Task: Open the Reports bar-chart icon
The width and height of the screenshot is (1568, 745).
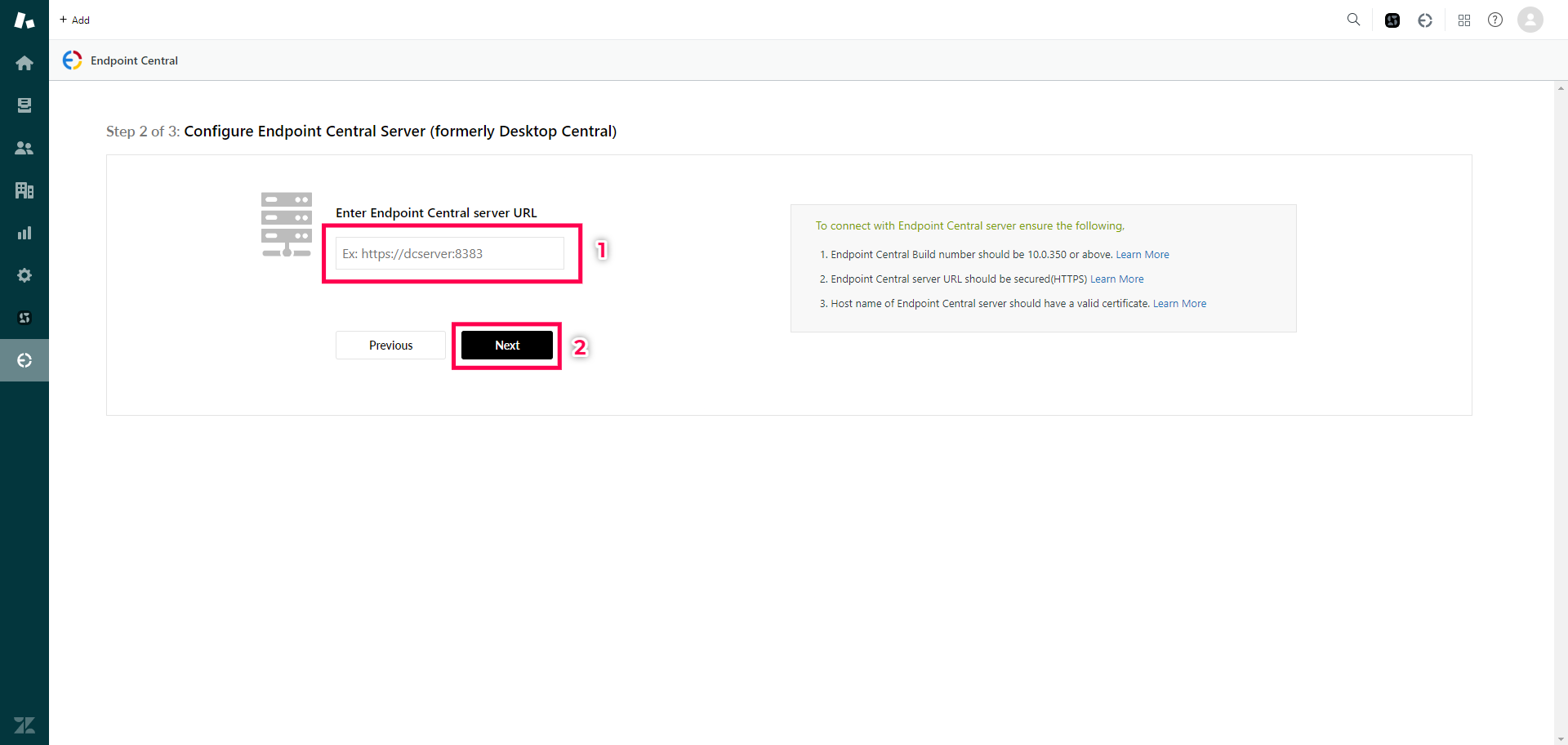Action: 24,233
